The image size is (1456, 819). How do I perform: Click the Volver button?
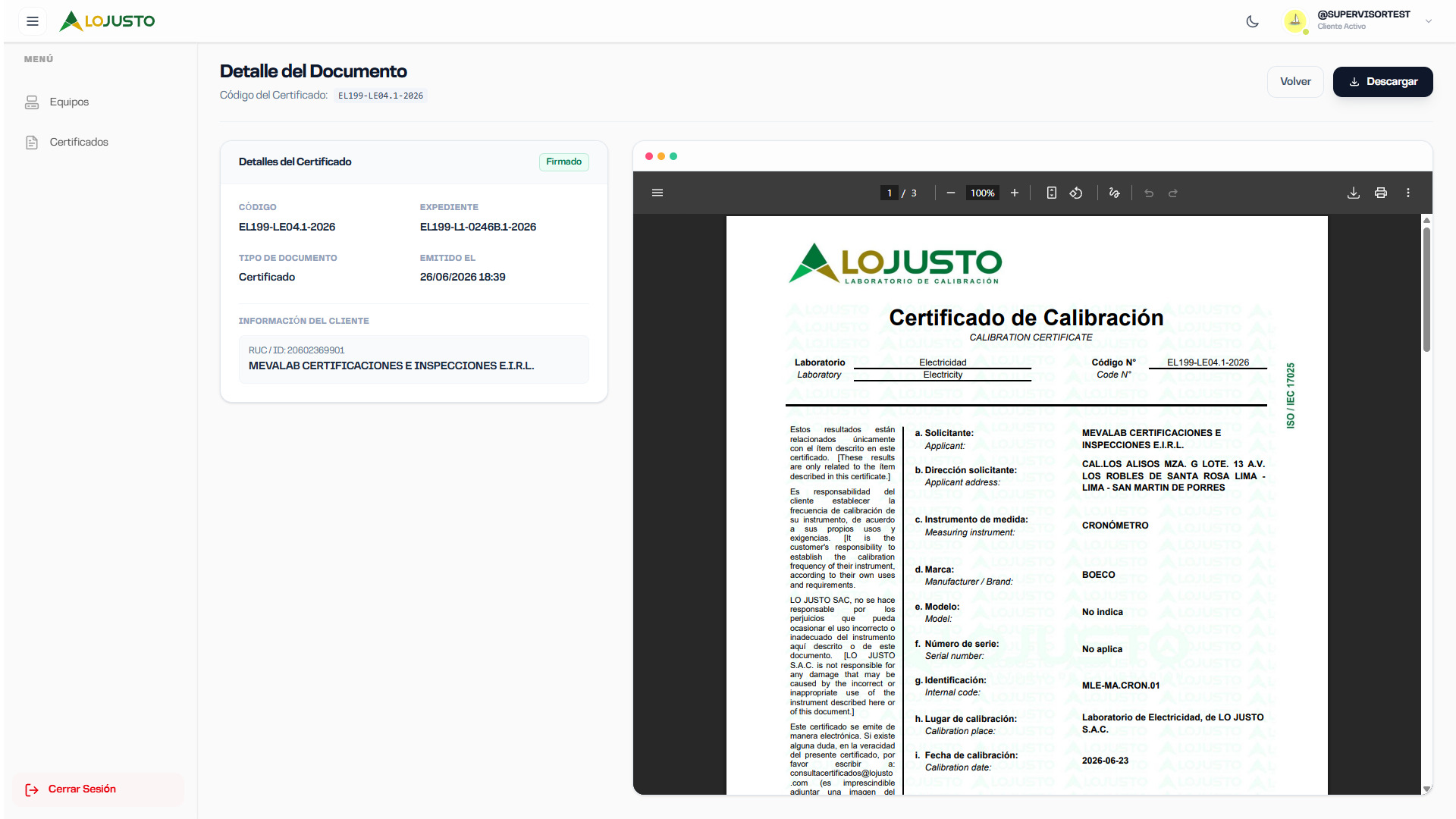click(x=1295, y=82)
